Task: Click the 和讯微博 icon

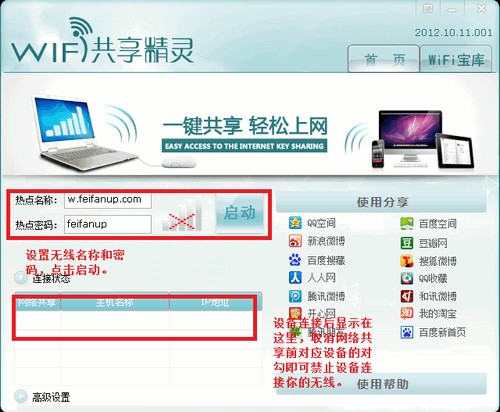Action: (407, 296)
